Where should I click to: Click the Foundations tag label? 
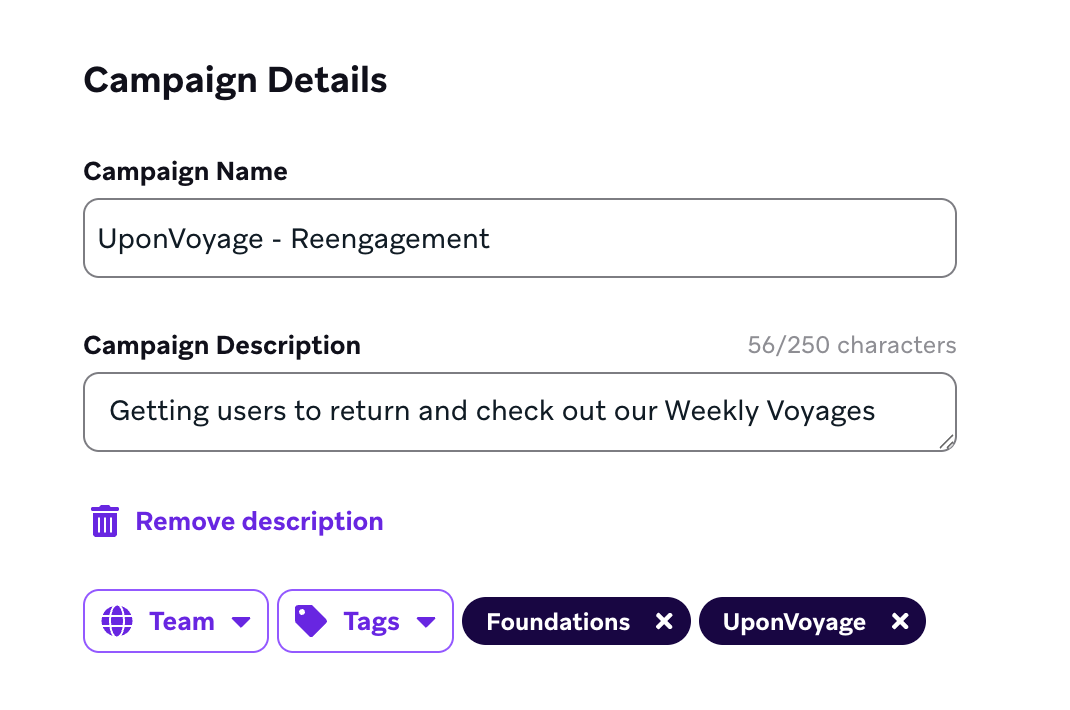558,622
